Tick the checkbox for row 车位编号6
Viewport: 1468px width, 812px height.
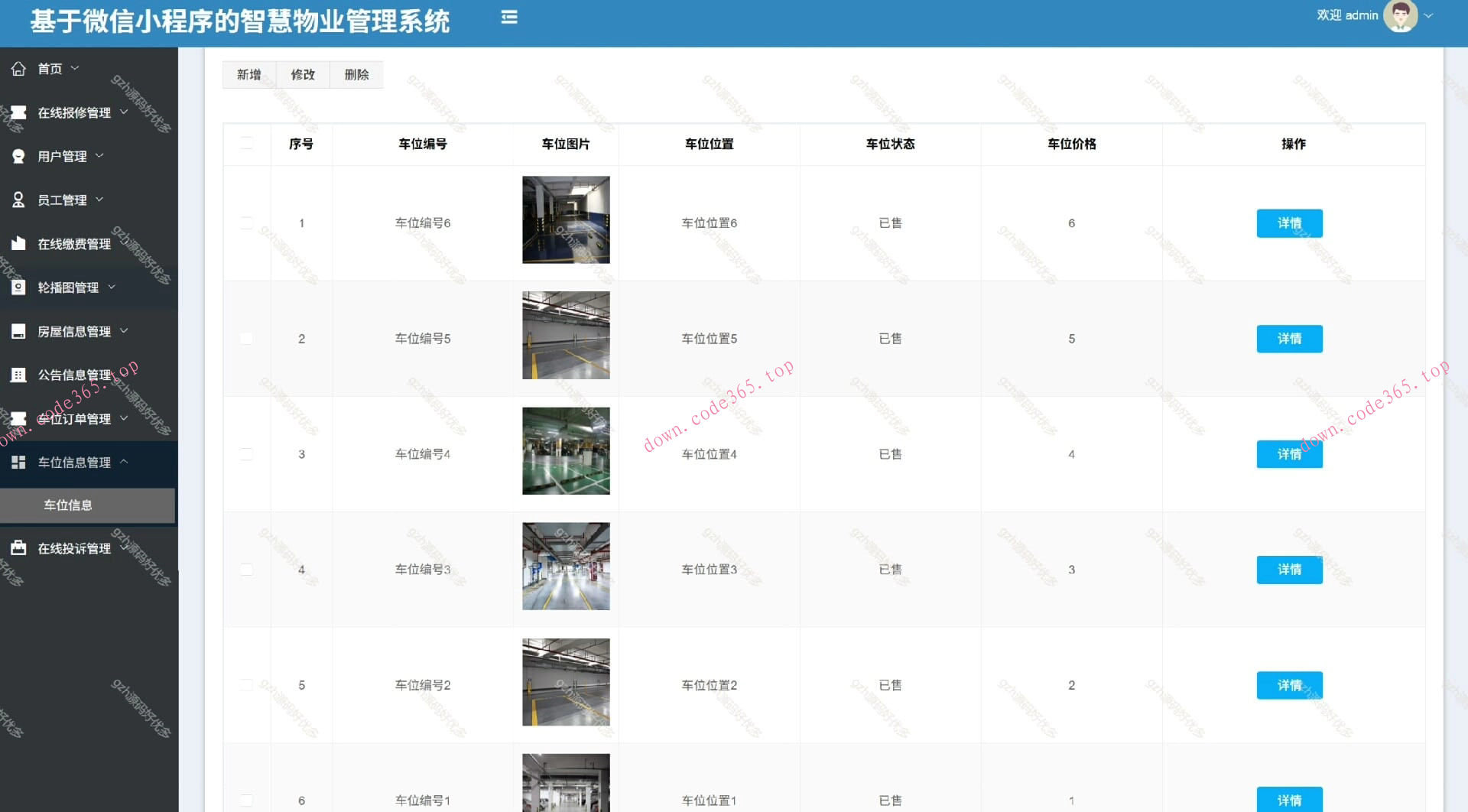tap(246, 223)
